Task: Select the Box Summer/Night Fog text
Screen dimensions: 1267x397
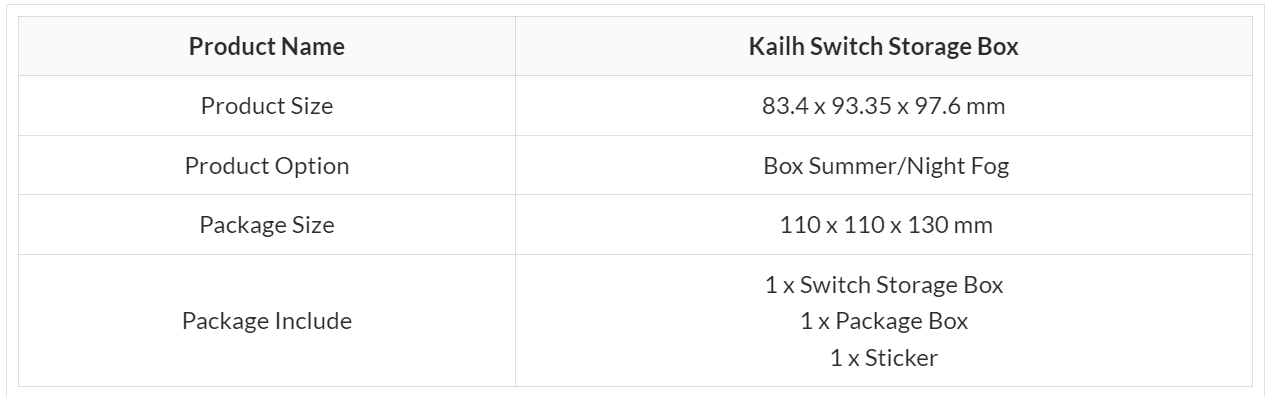Action: pyautogui.click(x=886, y=165)
